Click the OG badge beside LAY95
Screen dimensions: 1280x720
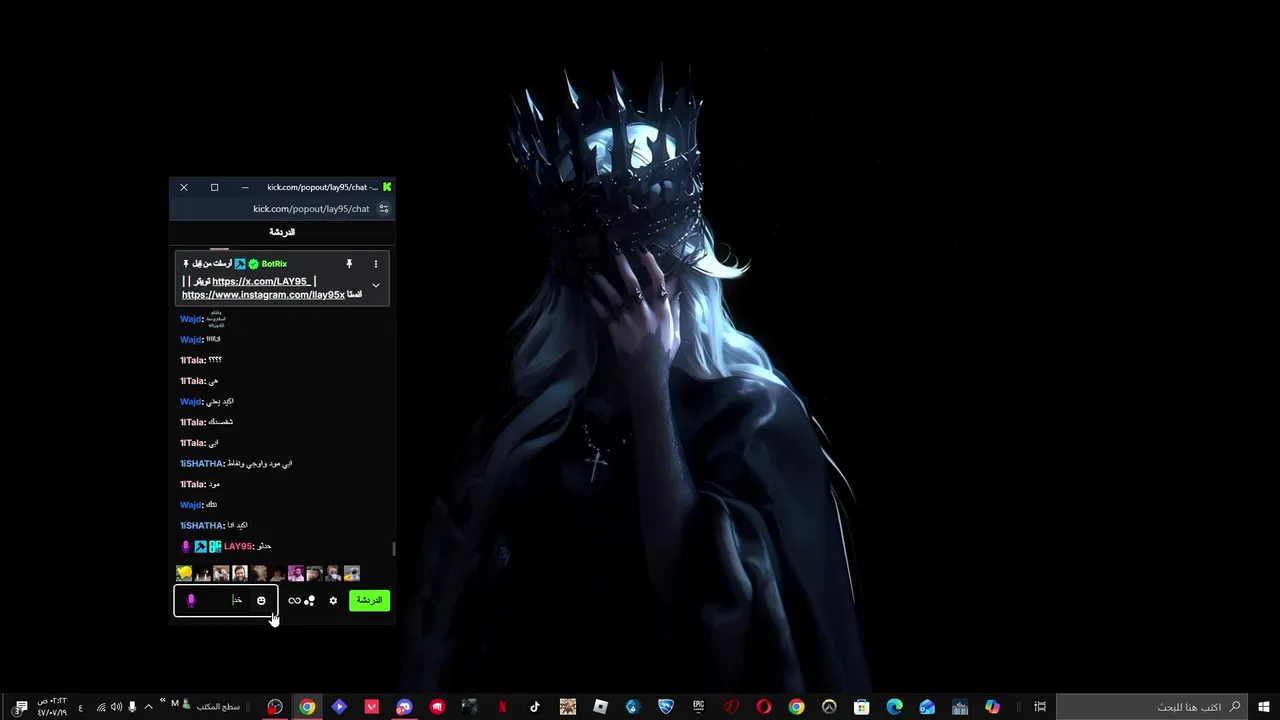click(x=214, y=546)
